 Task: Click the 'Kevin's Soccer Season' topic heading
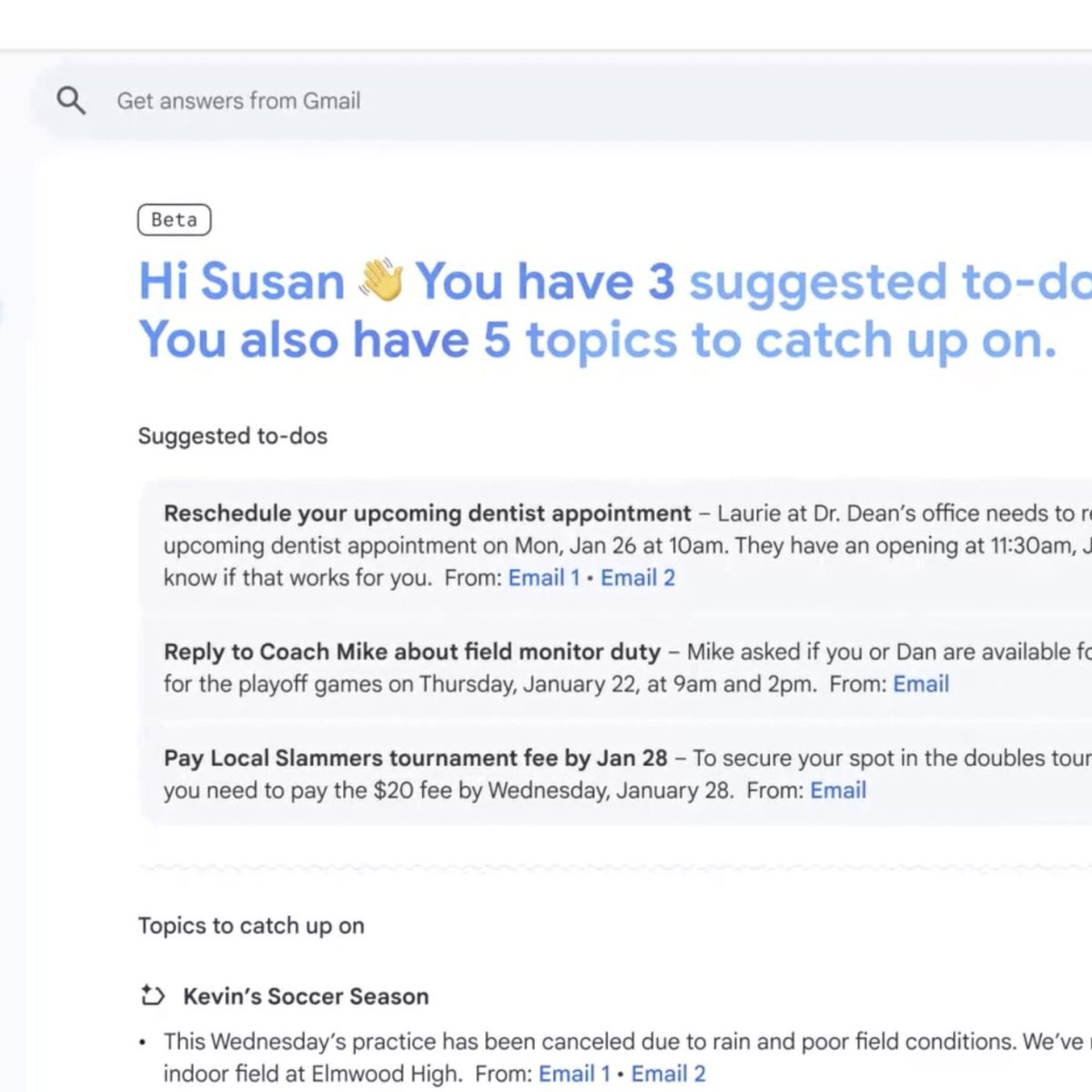pos(306,996)
